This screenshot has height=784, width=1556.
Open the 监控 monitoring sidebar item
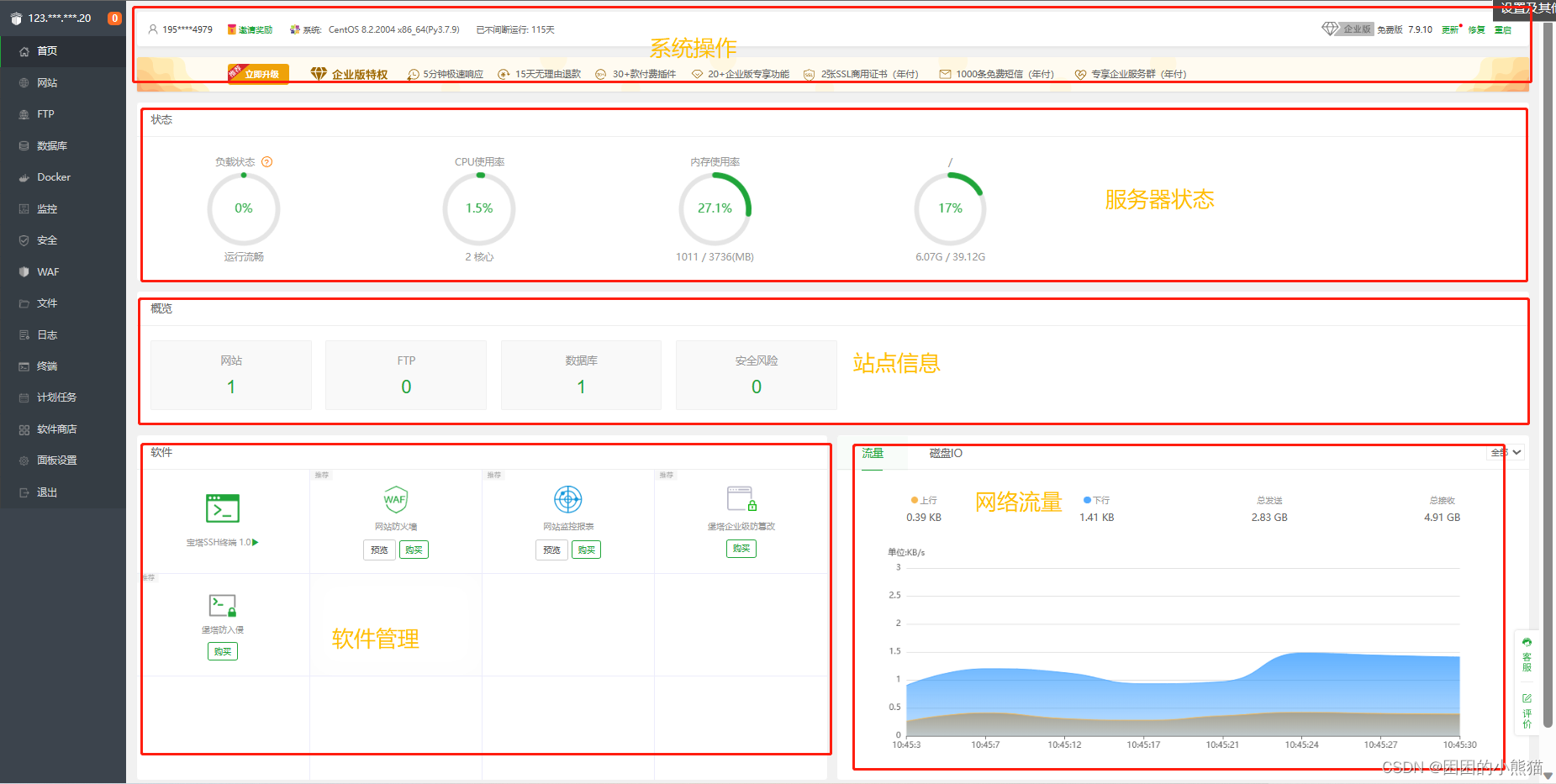point(63,209)
